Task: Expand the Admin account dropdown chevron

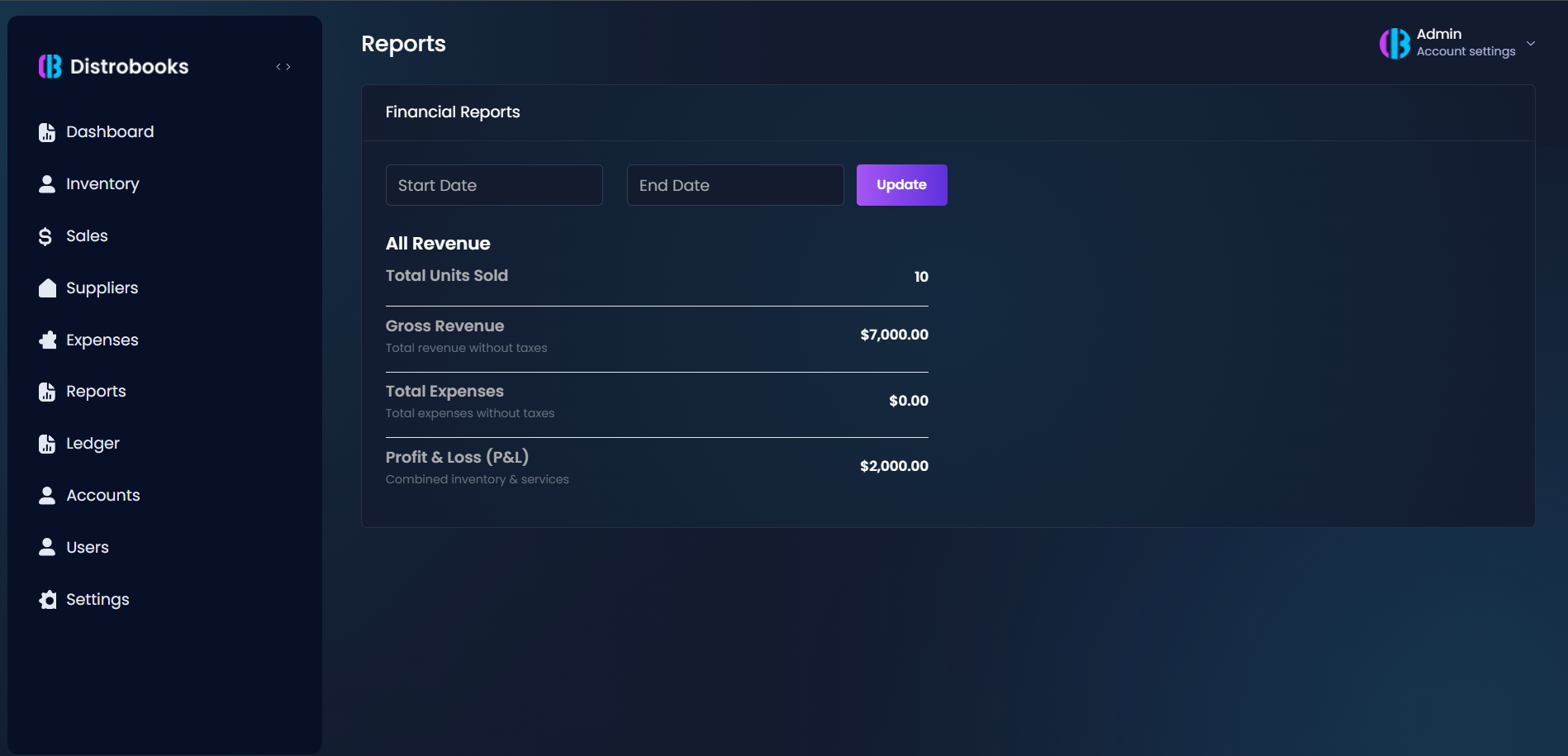Action: coord(1531,43)
